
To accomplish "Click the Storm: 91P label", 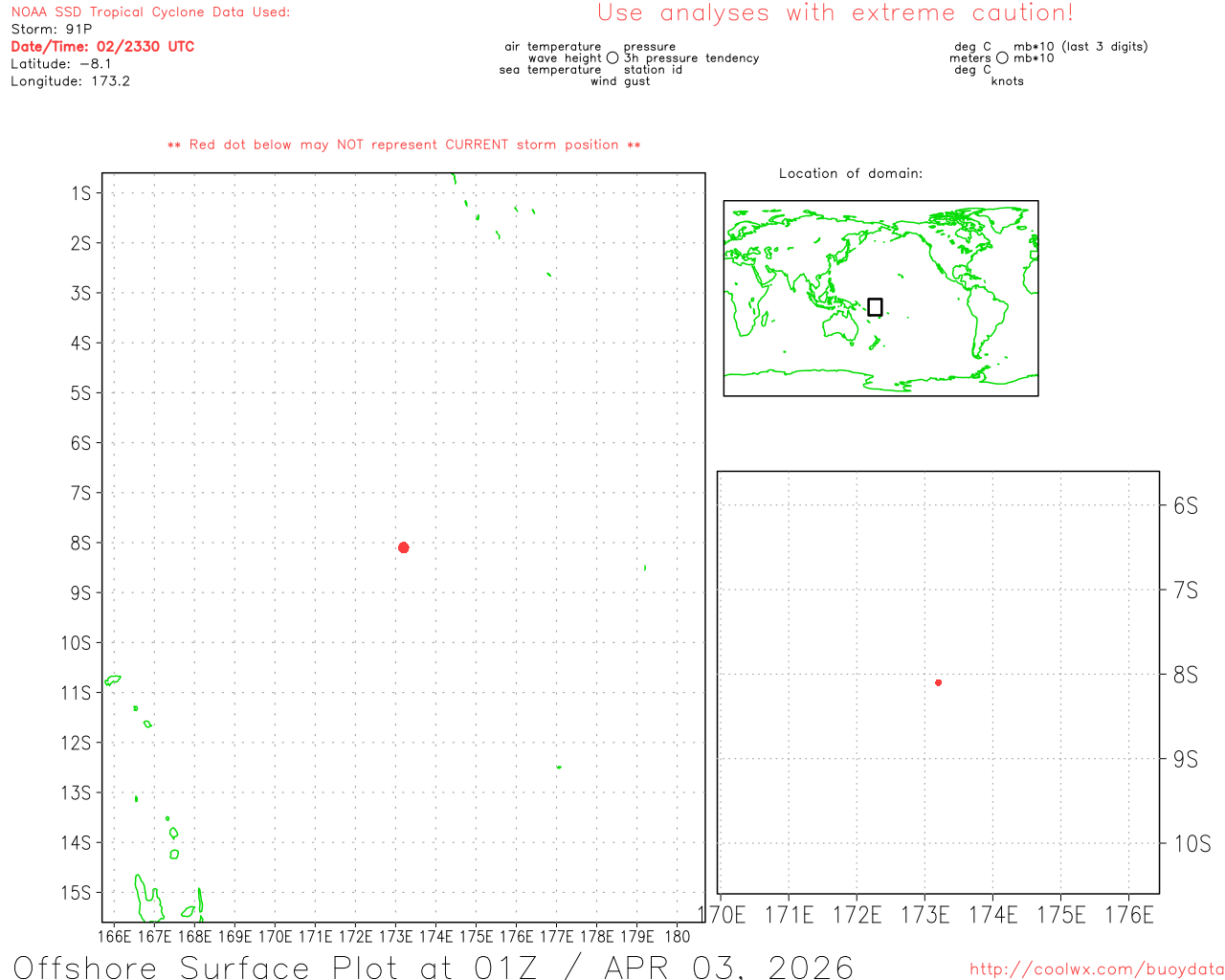I will tap(52, 30).
